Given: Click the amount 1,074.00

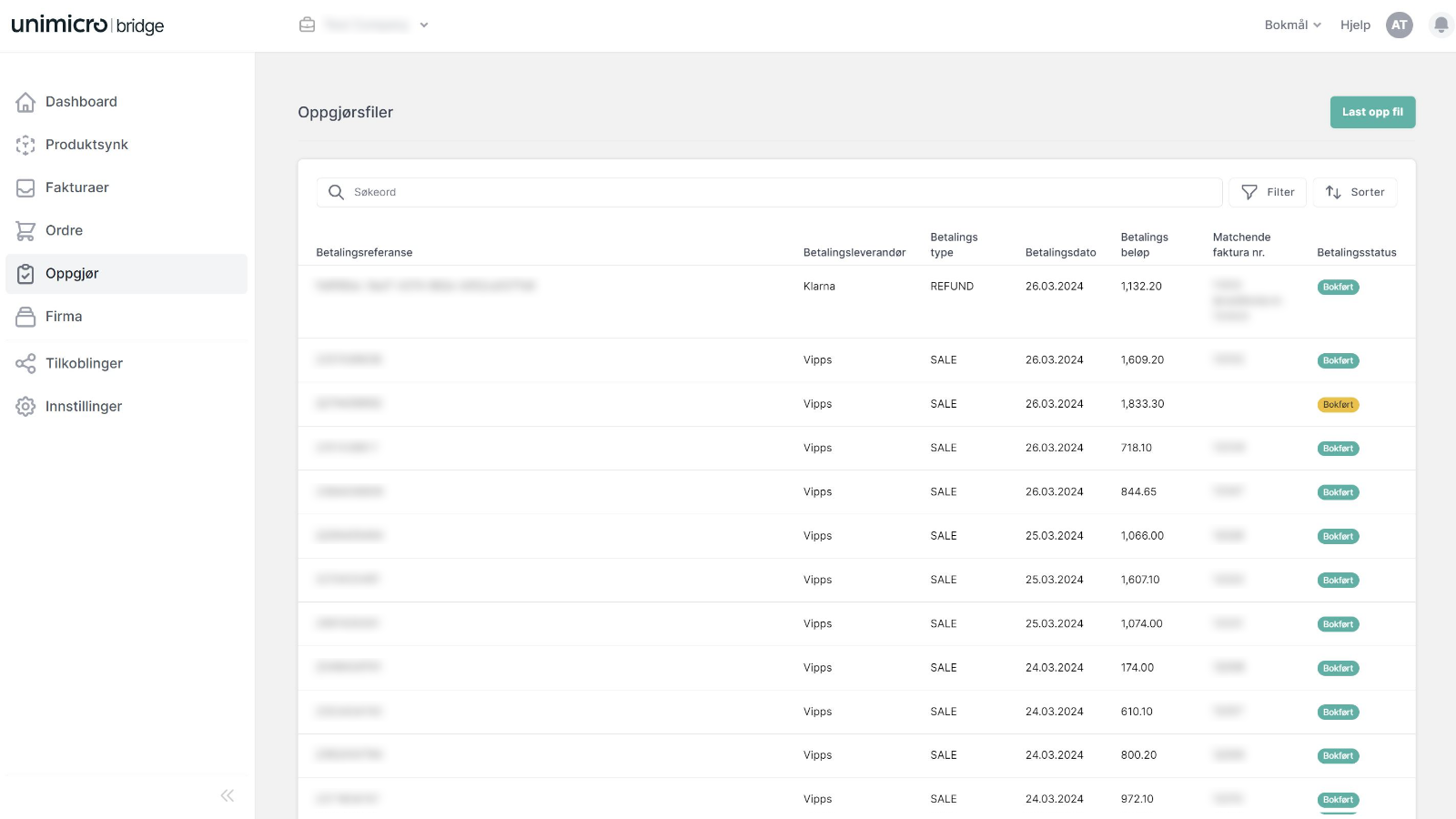Looking at the screenshot, I should (x=1141, y=624).
